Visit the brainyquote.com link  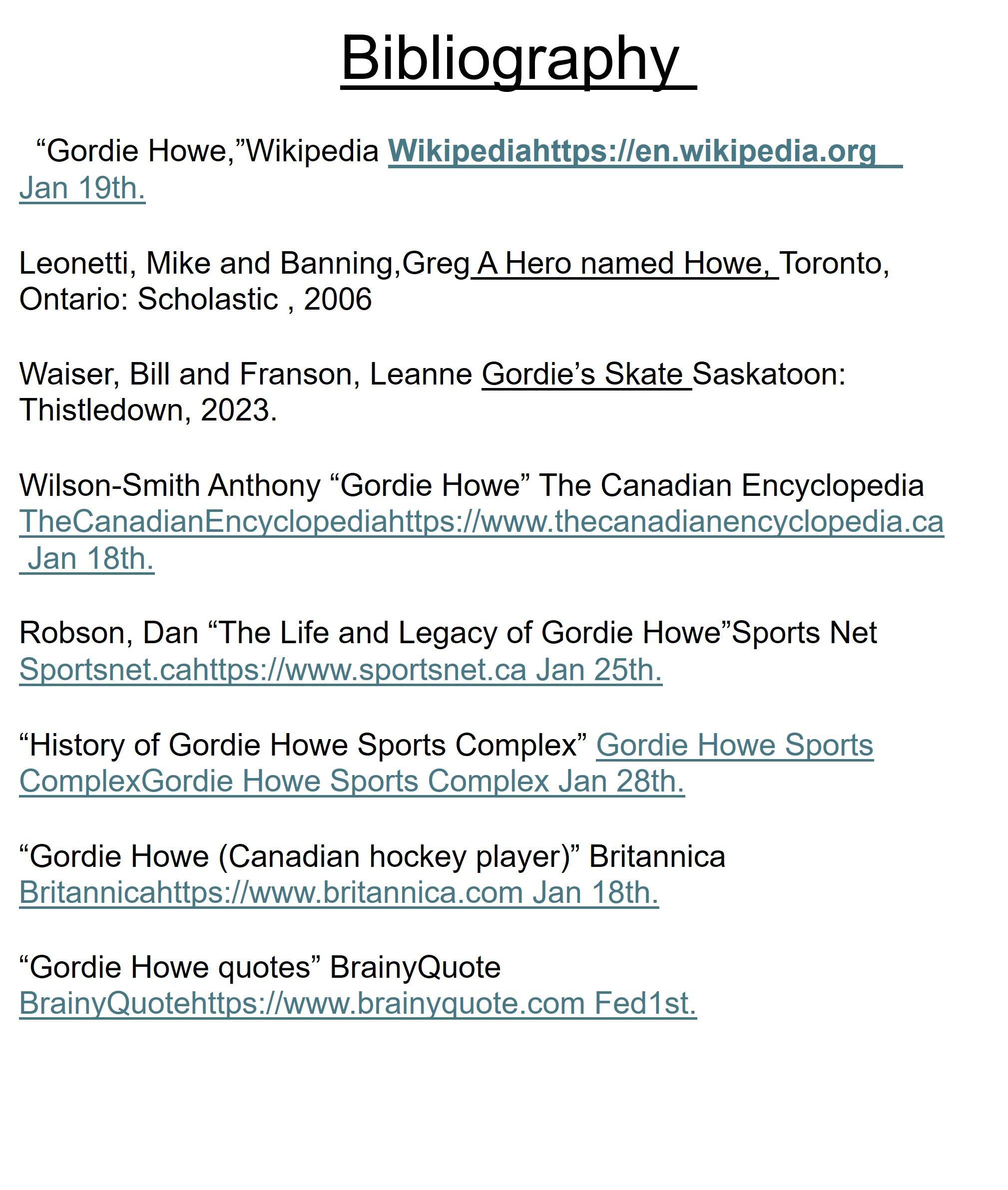click(358, 1003)
